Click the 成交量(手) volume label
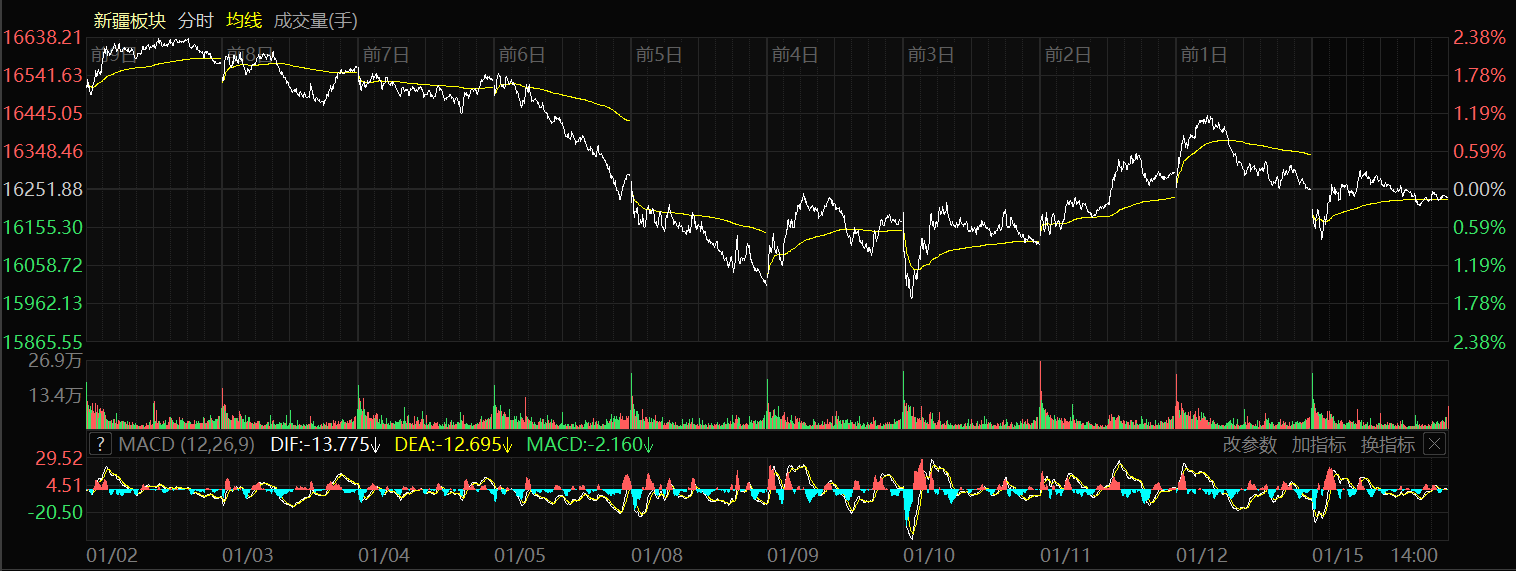Image resolution: width=1516 pixels, height=571 pixels. pyautogui.click(x=315, y=20)
